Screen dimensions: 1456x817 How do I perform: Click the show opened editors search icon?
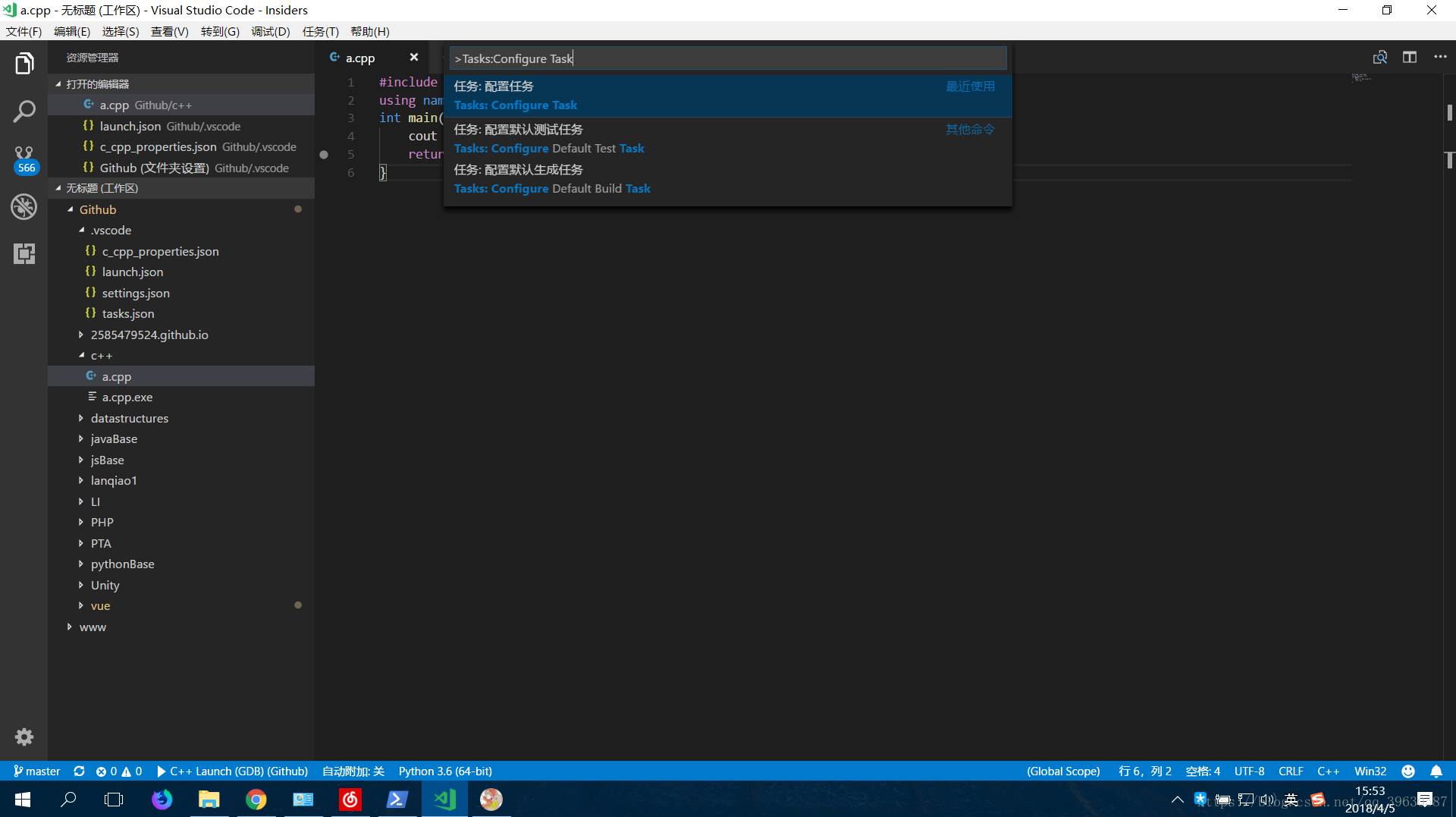[1380, 58]
